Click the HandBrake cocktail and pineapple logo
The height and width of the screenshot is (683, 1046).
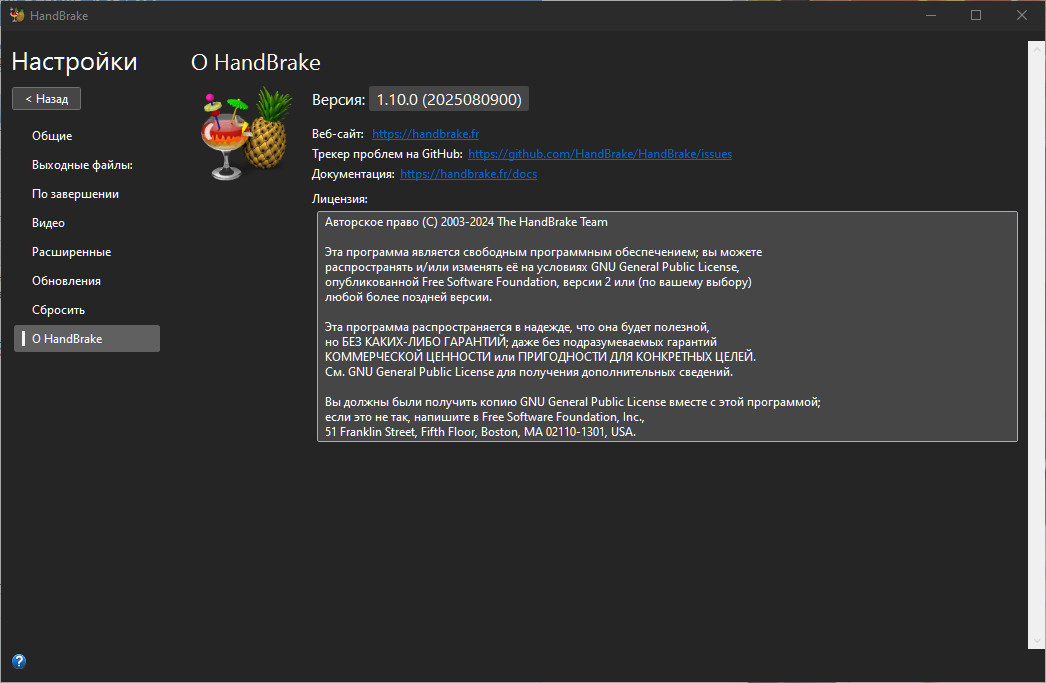pyautogui.click(x=247, y=133)
